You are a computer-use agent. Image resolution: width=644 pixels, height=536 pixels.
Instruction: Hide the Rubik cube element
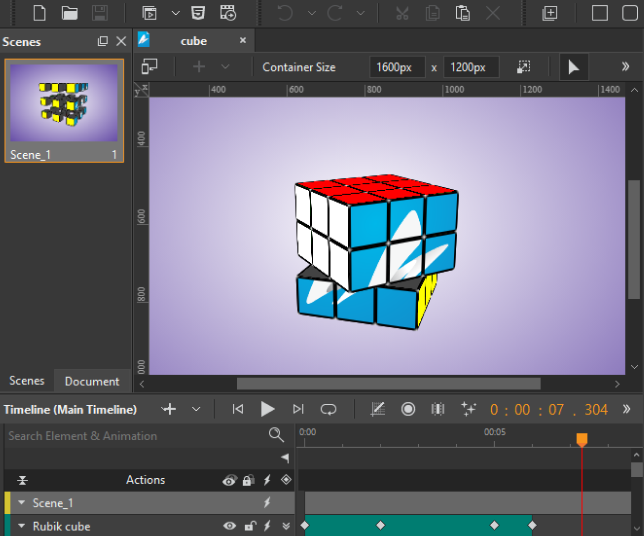(230, 526)
